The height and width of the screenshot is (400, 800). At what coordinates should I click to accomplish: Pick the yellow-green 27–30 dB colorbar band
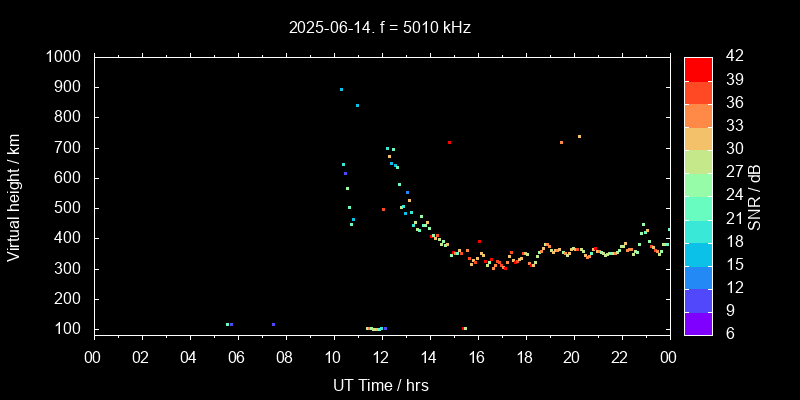(698, 160)
